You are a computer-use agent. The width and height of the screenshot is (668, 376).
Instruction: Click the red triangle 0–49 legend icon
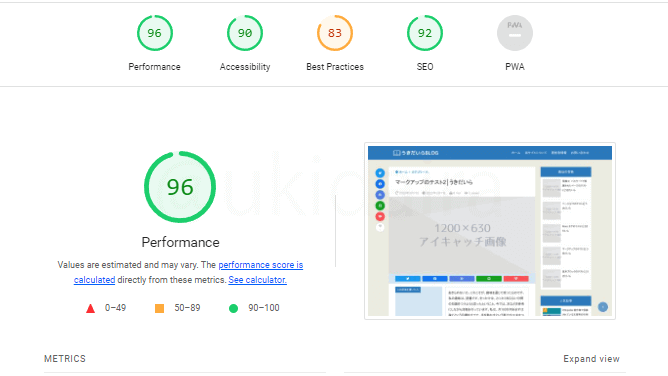(90, 308)
